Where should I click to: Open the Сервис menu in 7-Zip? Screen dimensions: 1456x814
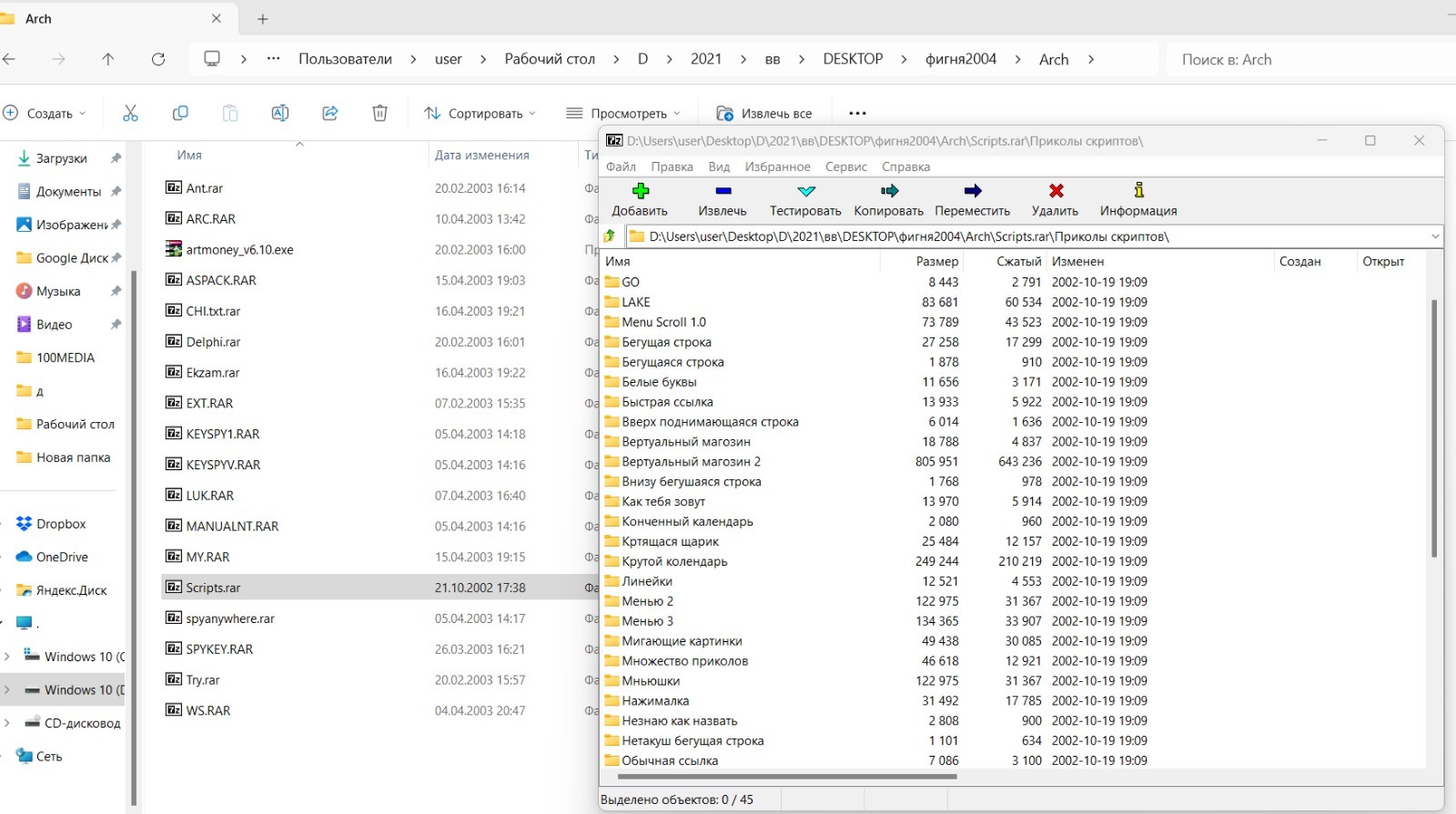(845, 166)
